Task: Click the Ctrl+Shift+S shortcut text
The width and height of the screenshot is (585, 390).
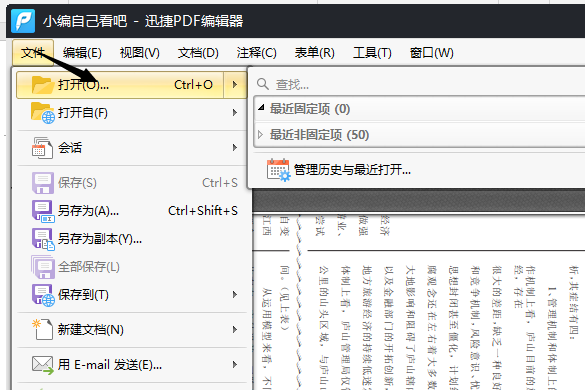Action: pos(203,211)
